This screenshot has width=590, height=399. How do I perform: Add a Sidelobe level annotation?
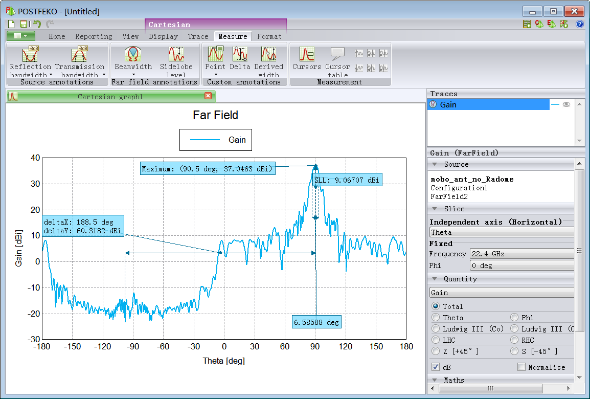click(x=176, y=54)
